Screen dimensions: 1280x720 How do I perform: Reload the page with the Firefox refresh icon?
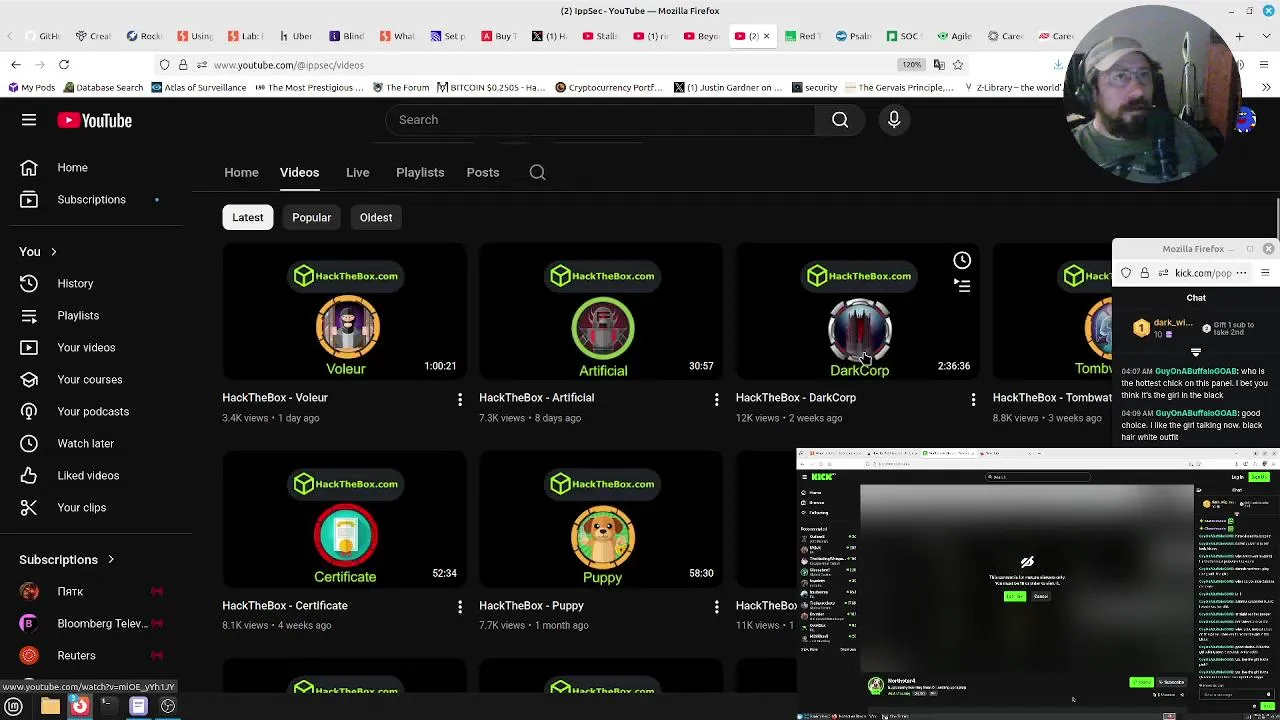[x=64, y=65]
